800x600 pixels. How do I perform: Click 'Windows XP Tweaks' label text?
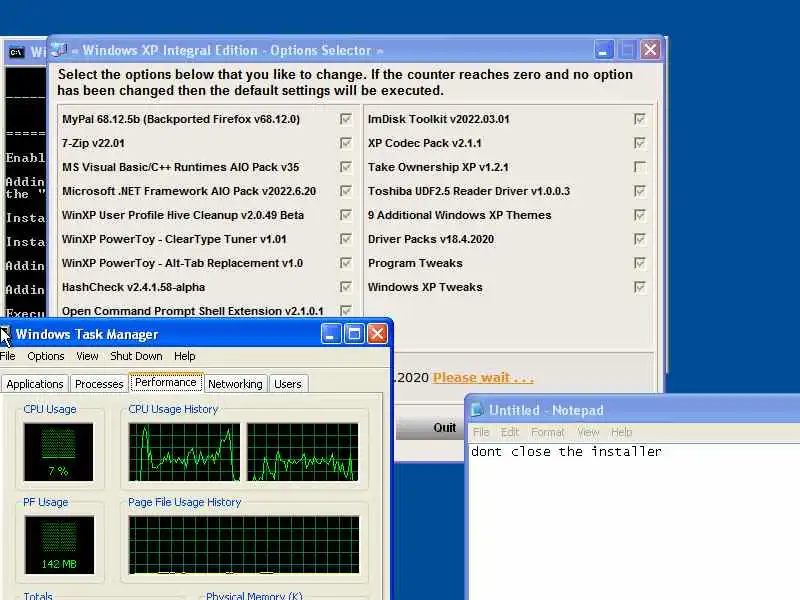tap(425, 287)
